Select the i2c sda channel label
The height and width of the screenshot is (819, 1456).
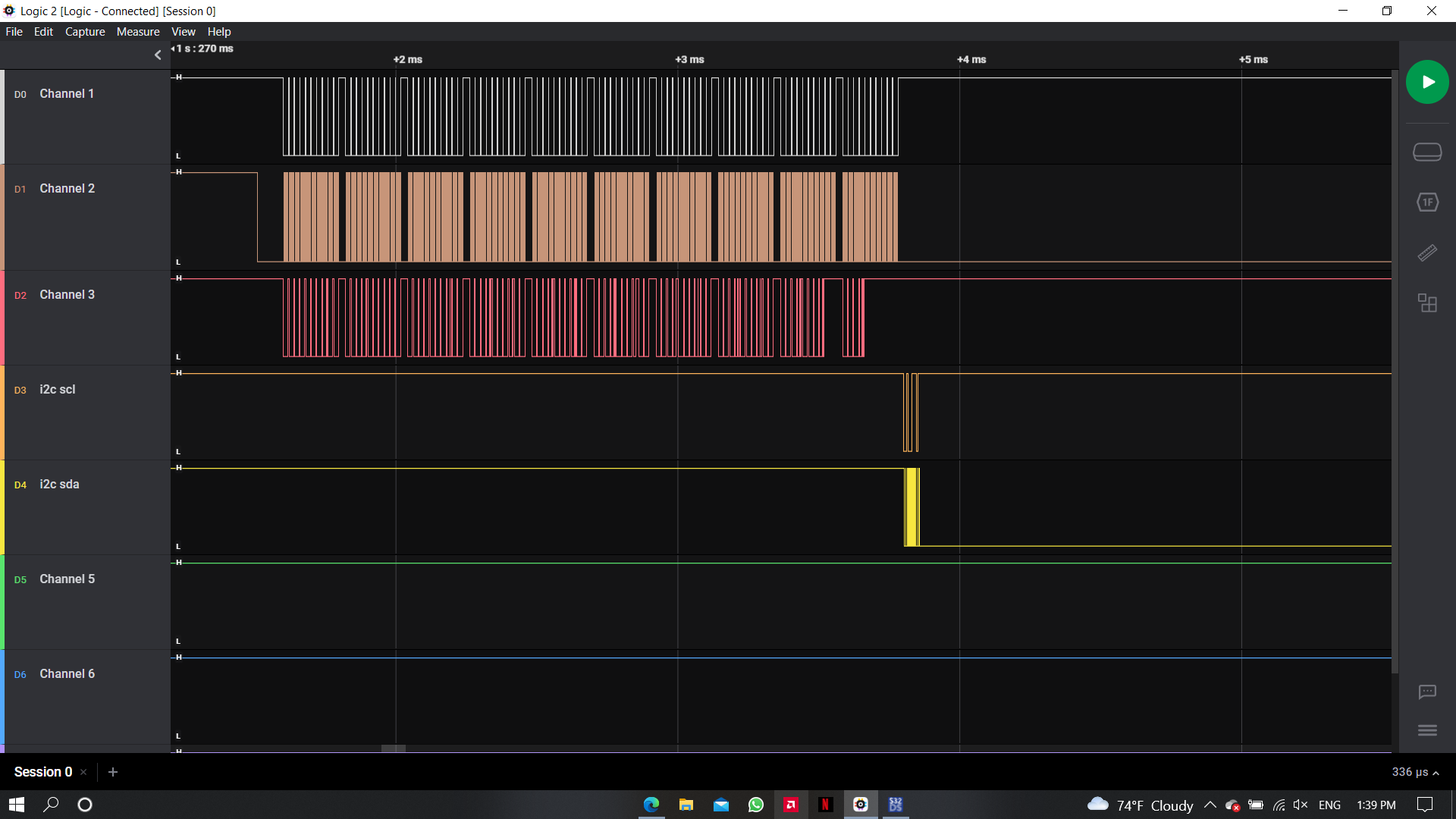coord(59,485)
